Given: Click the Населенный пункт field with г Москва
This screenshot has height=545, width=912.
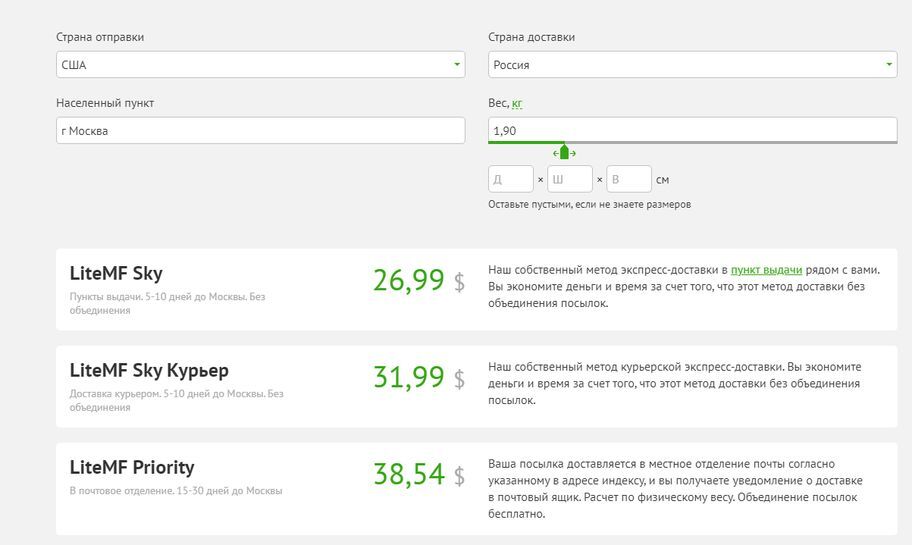Looking at the screenshot, I should coord(260,131).
